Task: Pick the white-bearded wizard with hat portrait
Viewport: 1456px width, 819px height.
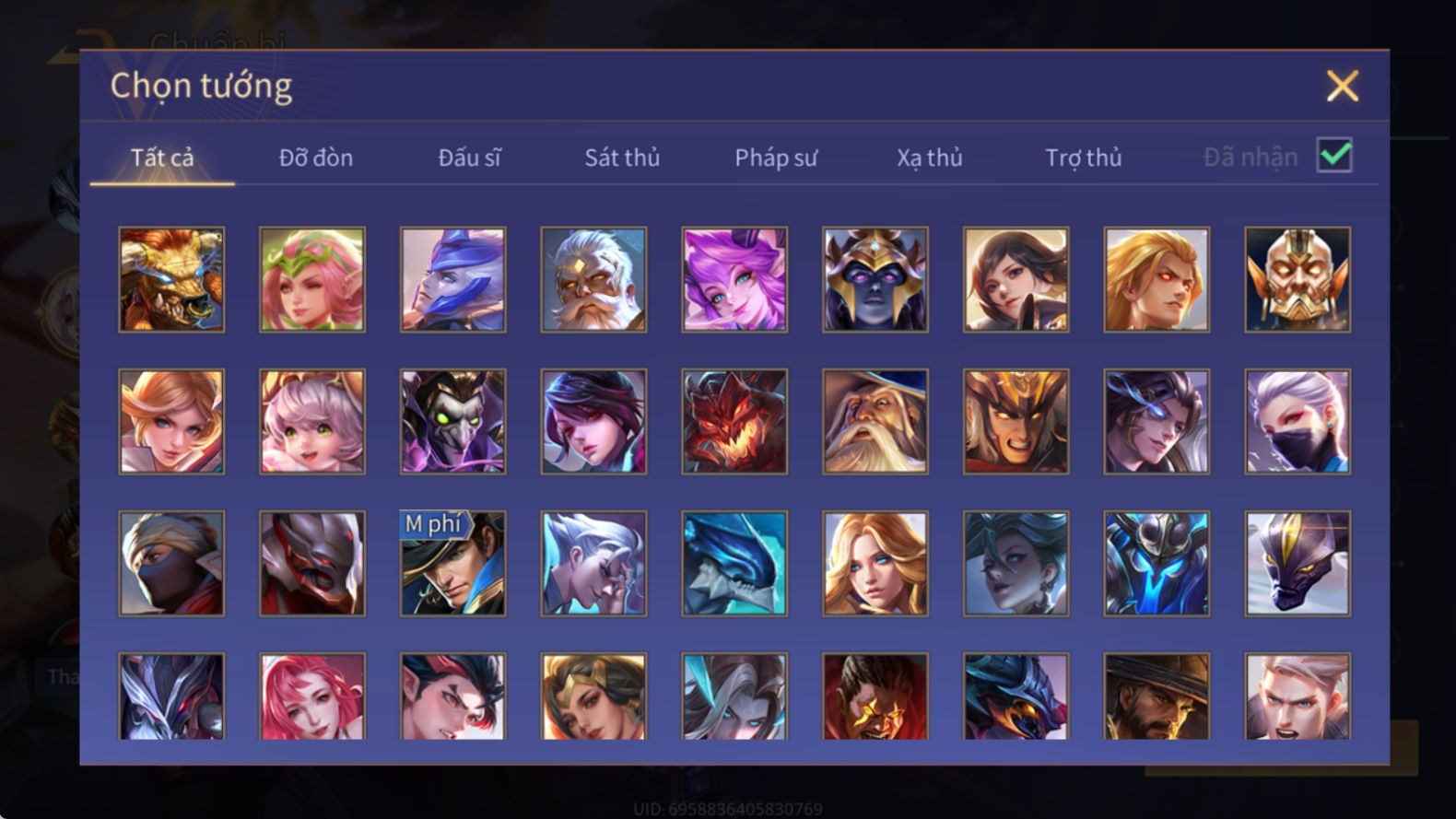Action: click(875, 422)
